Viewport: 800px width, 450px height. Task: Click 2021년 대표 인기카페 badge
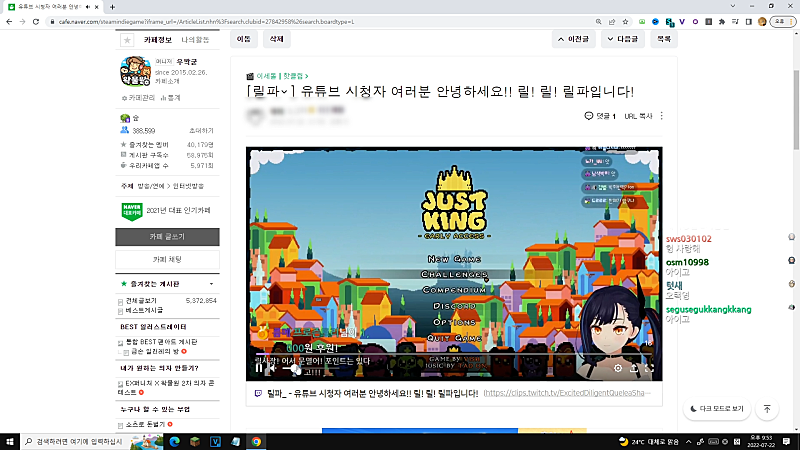166,211
